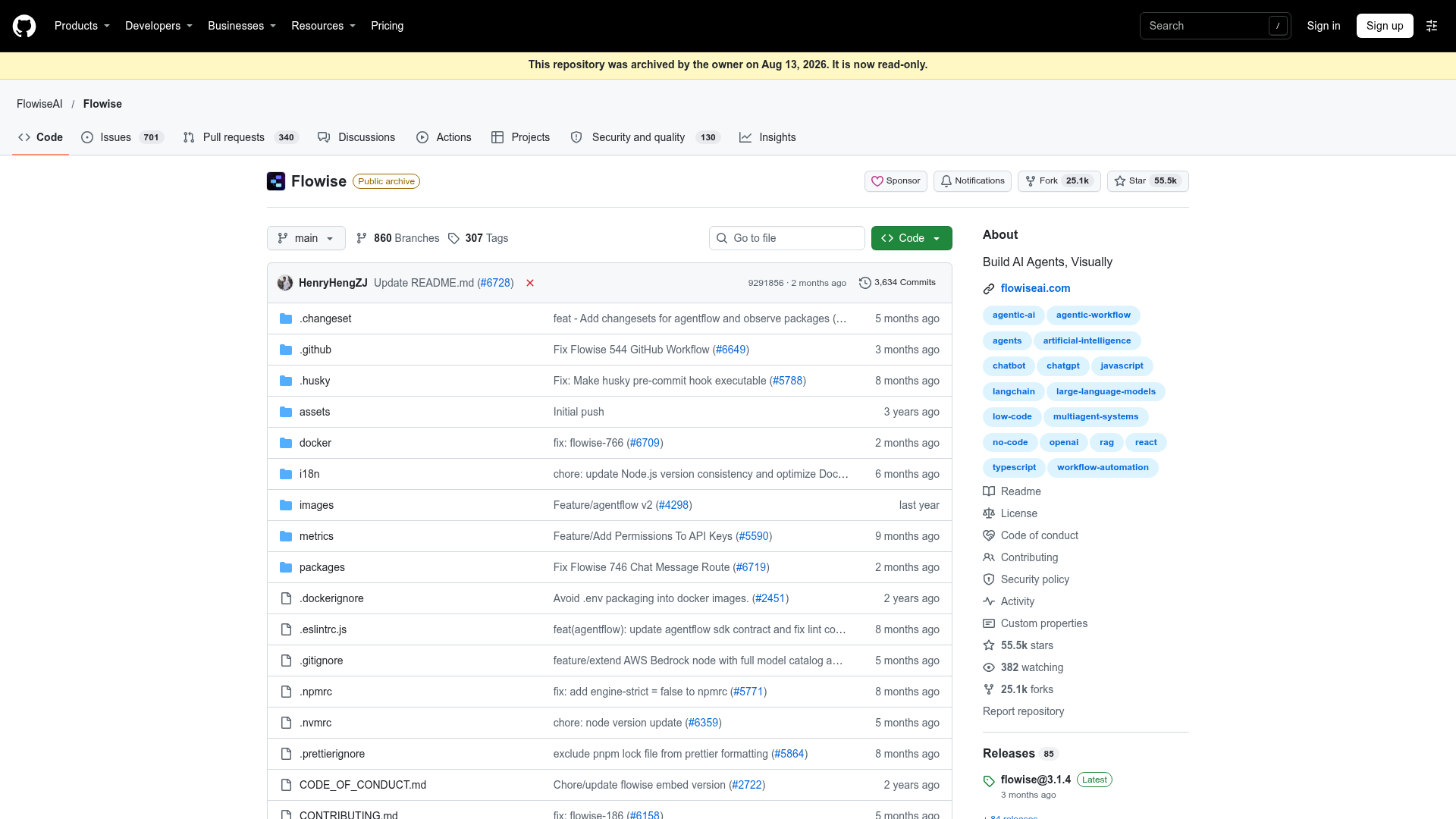This screenshot has height=819, width=1456.
Task: Fork the repository with Fork button
Action: (1059, 181)
